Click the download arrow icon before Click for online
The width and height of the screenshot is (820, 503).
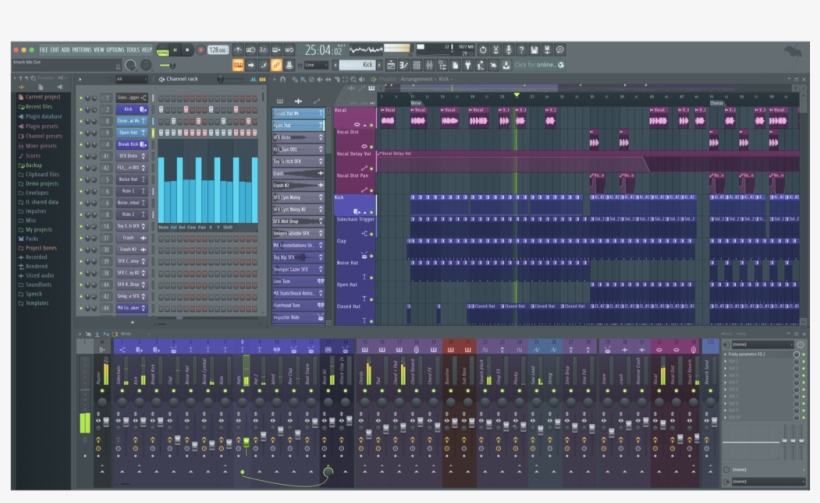(x=506, y=65)
